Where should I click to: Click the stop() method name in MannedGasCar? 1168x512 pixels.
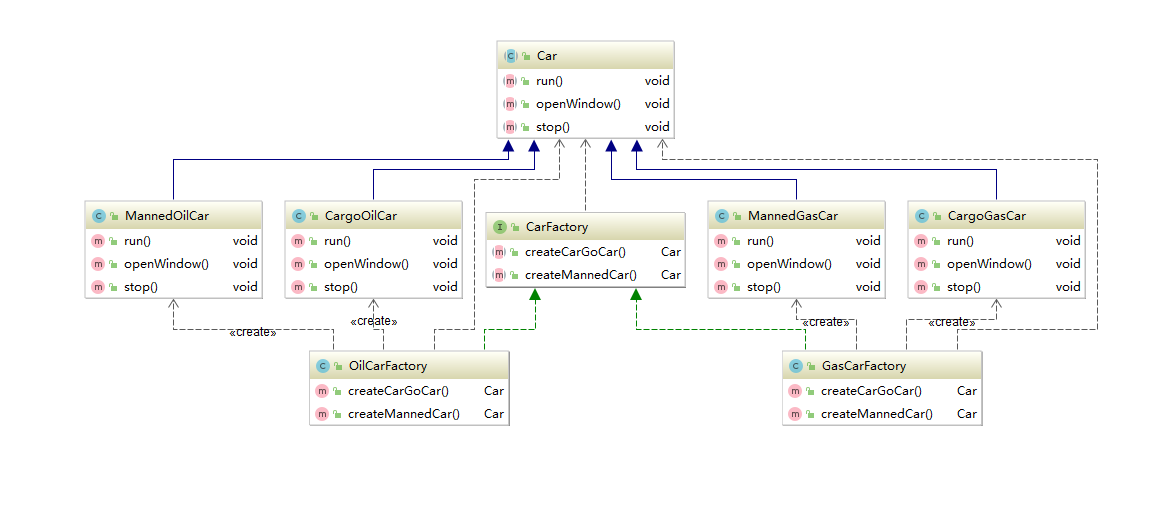point(764,287)
